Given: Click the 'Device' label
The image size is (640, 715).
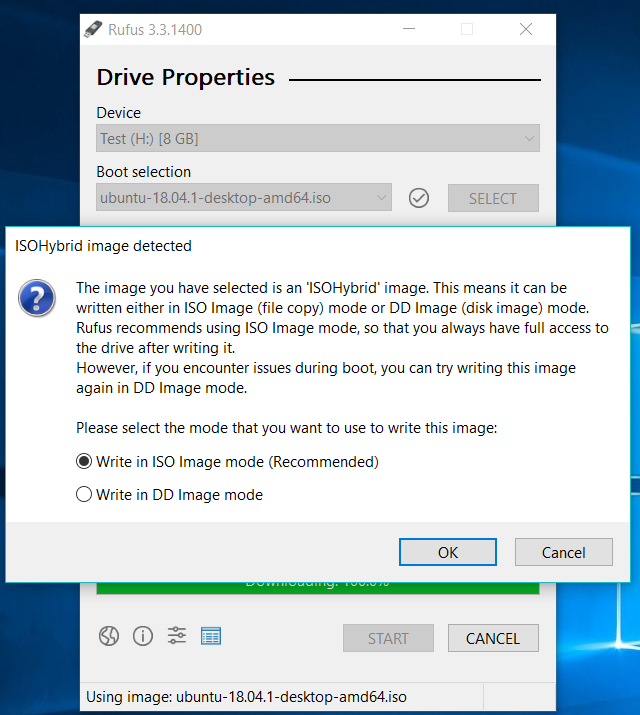Looking at the screenshot, I should click(119, 113).
